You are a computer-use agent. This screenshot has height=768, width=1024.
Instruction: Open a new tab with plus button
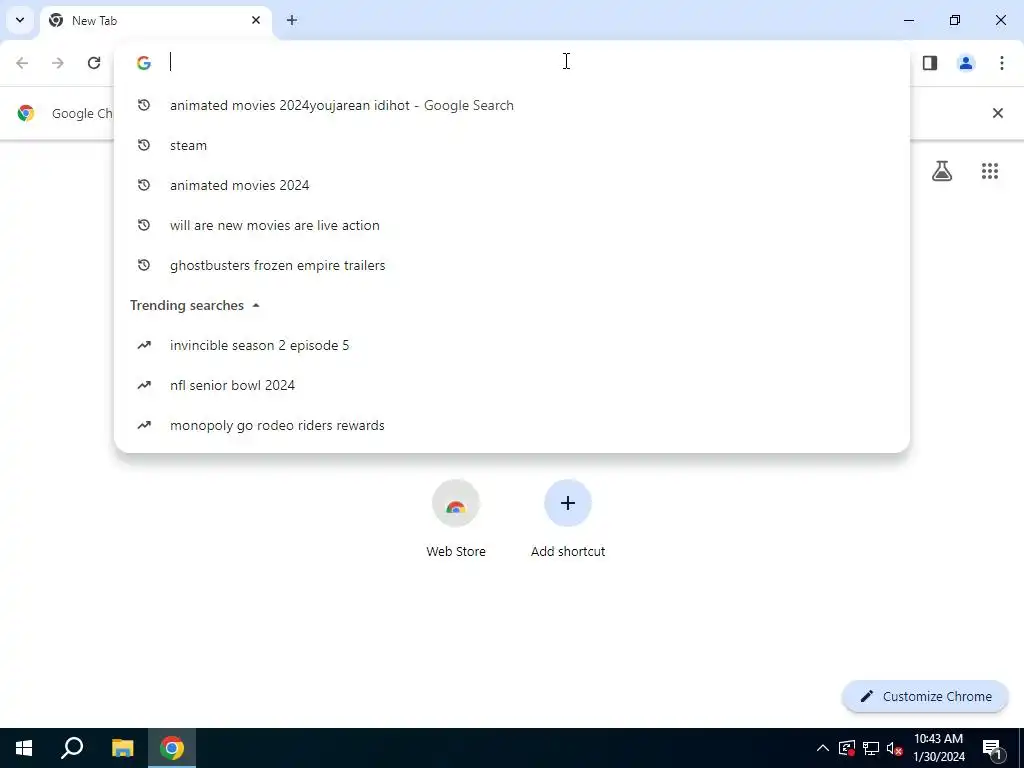tap(292, 20)
